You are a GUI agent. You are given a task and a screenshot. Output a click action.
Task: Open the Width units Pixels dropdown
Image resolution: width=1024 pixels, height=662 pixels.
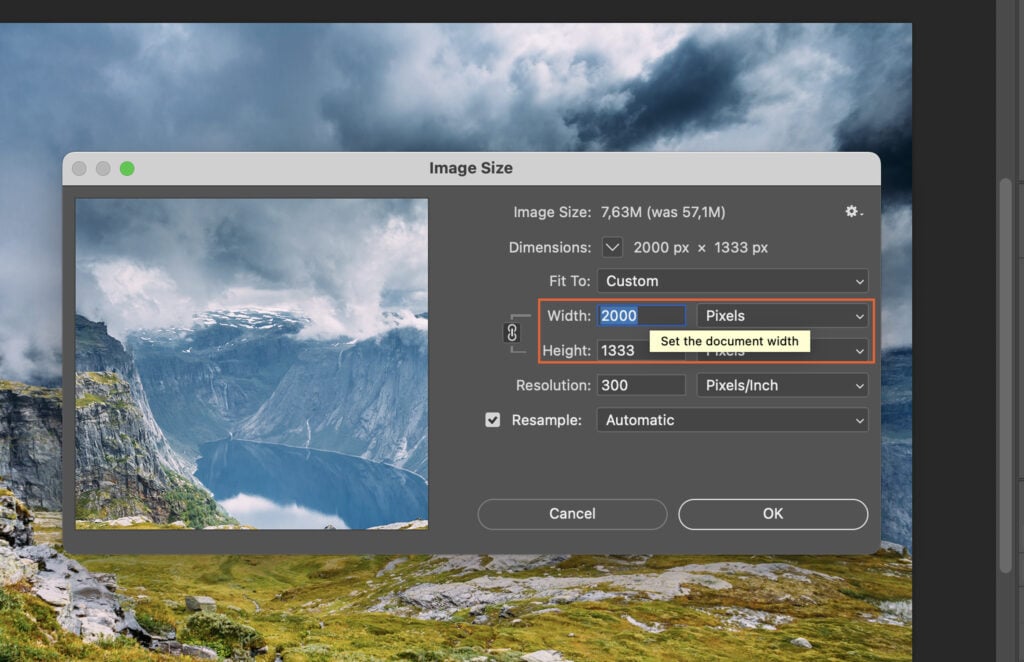coord(781,315)
